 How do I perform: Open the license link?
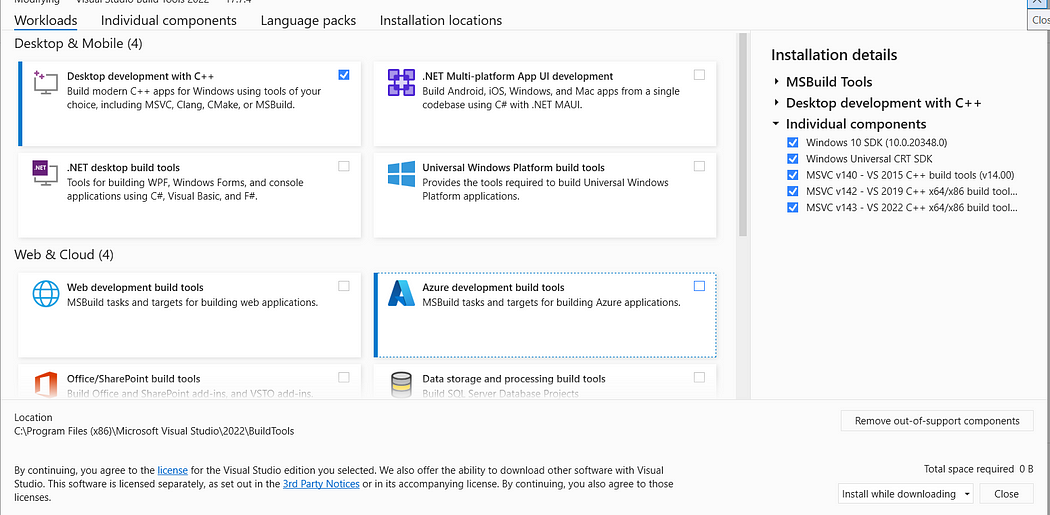[x=172, y=470]
